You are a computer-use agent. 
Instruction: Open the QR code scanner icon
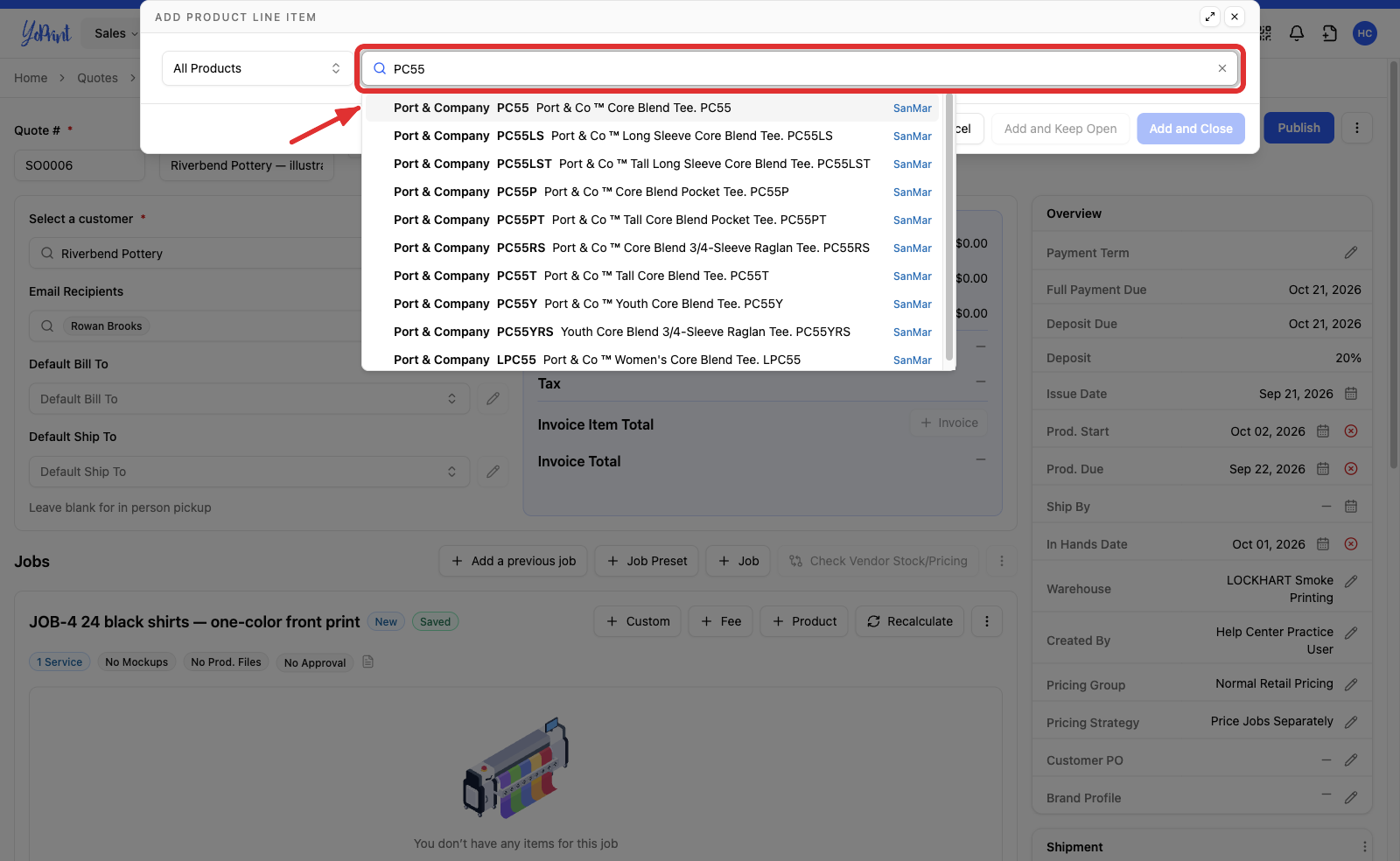coord(1265,33)
